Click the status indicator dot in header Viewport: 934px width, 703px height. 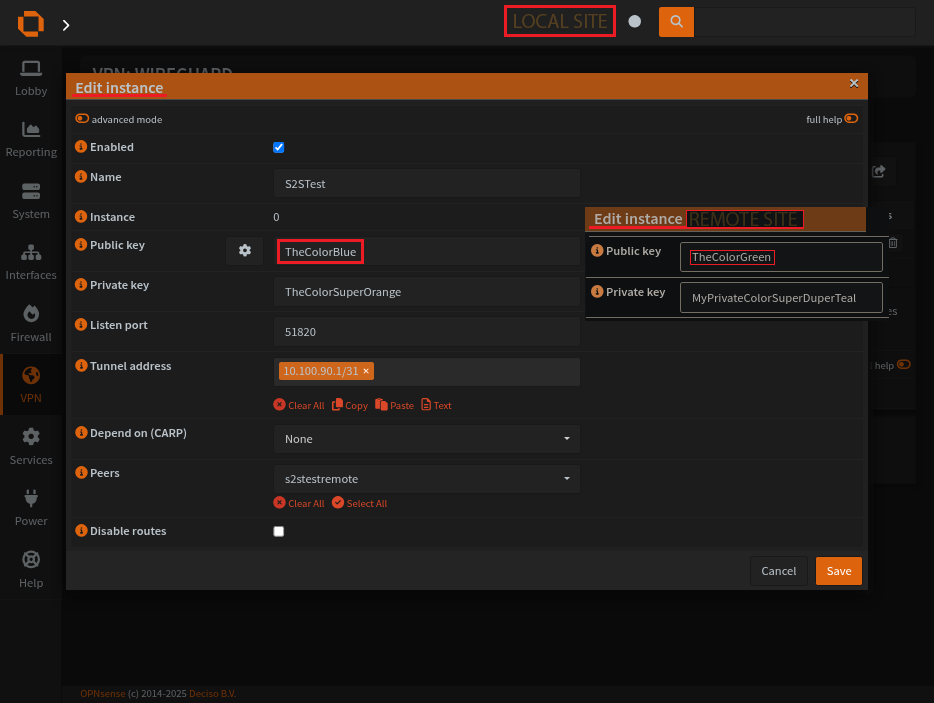point(635,21)
